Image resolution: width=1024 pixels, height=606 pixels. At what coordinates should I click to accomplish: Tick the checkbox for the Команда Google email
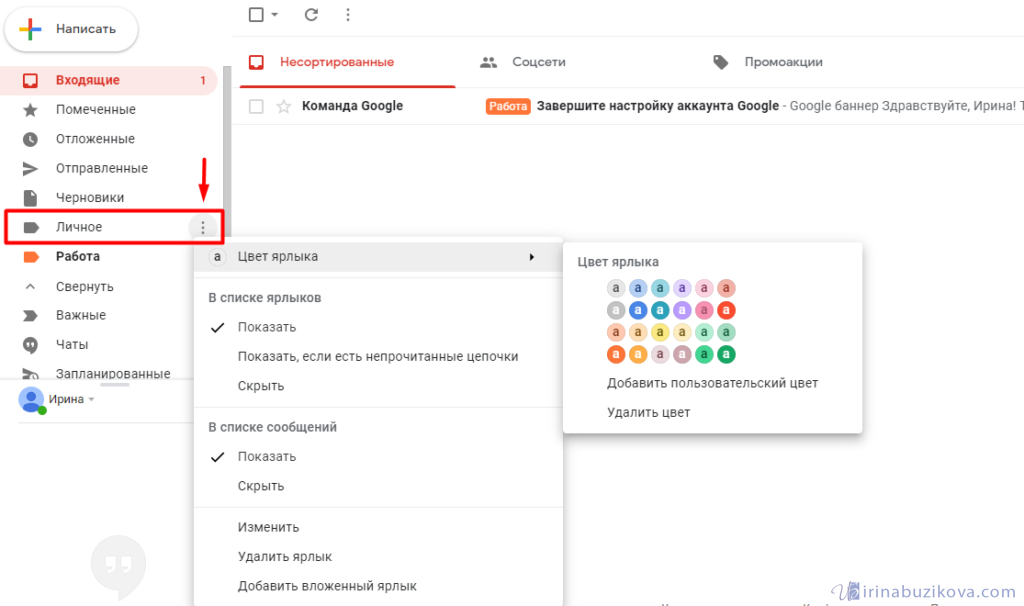[256, 106]
